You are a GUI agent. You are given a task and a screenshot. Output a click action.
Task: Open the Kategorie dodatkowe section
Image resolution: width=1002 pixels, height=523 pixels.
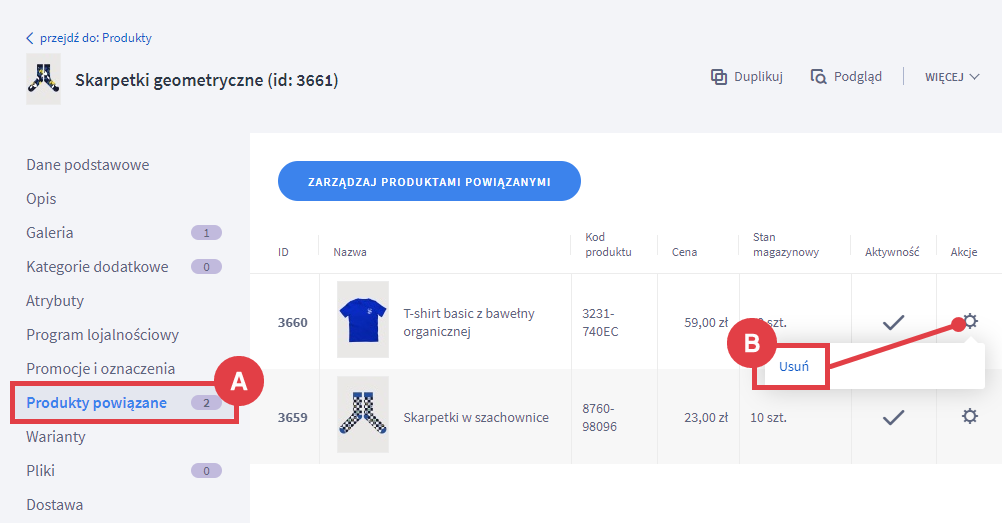pos(97,267)
